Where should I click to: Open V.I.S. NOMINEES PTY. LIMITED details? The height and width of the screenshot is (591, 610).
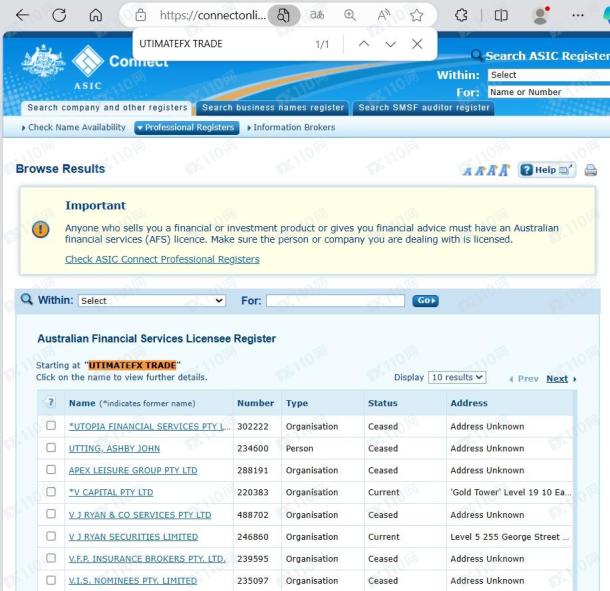coord(133,580)
